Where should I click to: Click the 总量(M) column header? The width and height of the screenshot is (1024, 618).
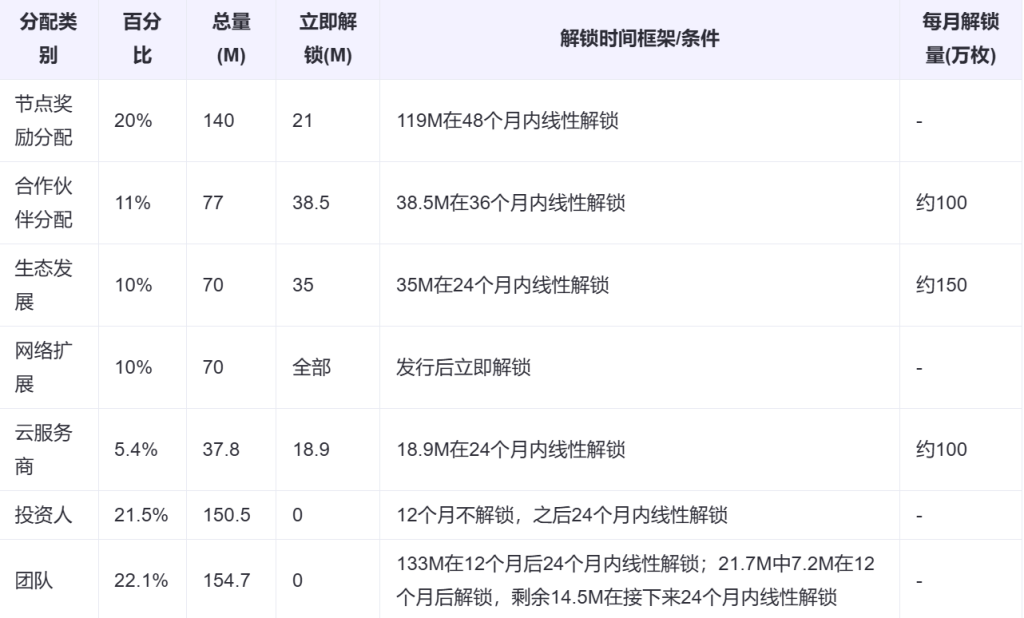click(230, 39)
